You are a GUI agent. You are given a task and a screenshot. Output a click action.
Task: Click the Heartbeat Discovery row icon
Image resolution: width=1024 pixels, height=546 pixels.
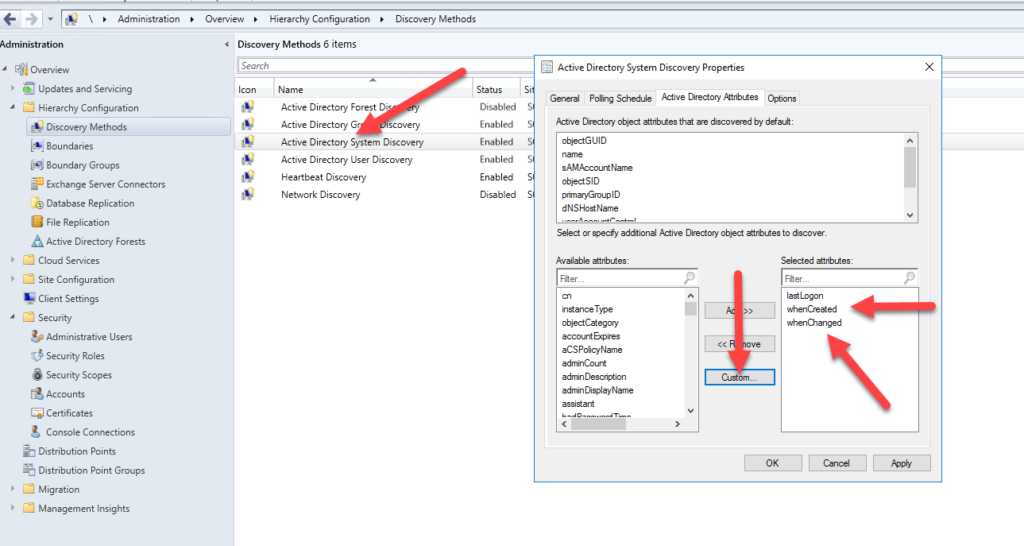pos(248,176)
